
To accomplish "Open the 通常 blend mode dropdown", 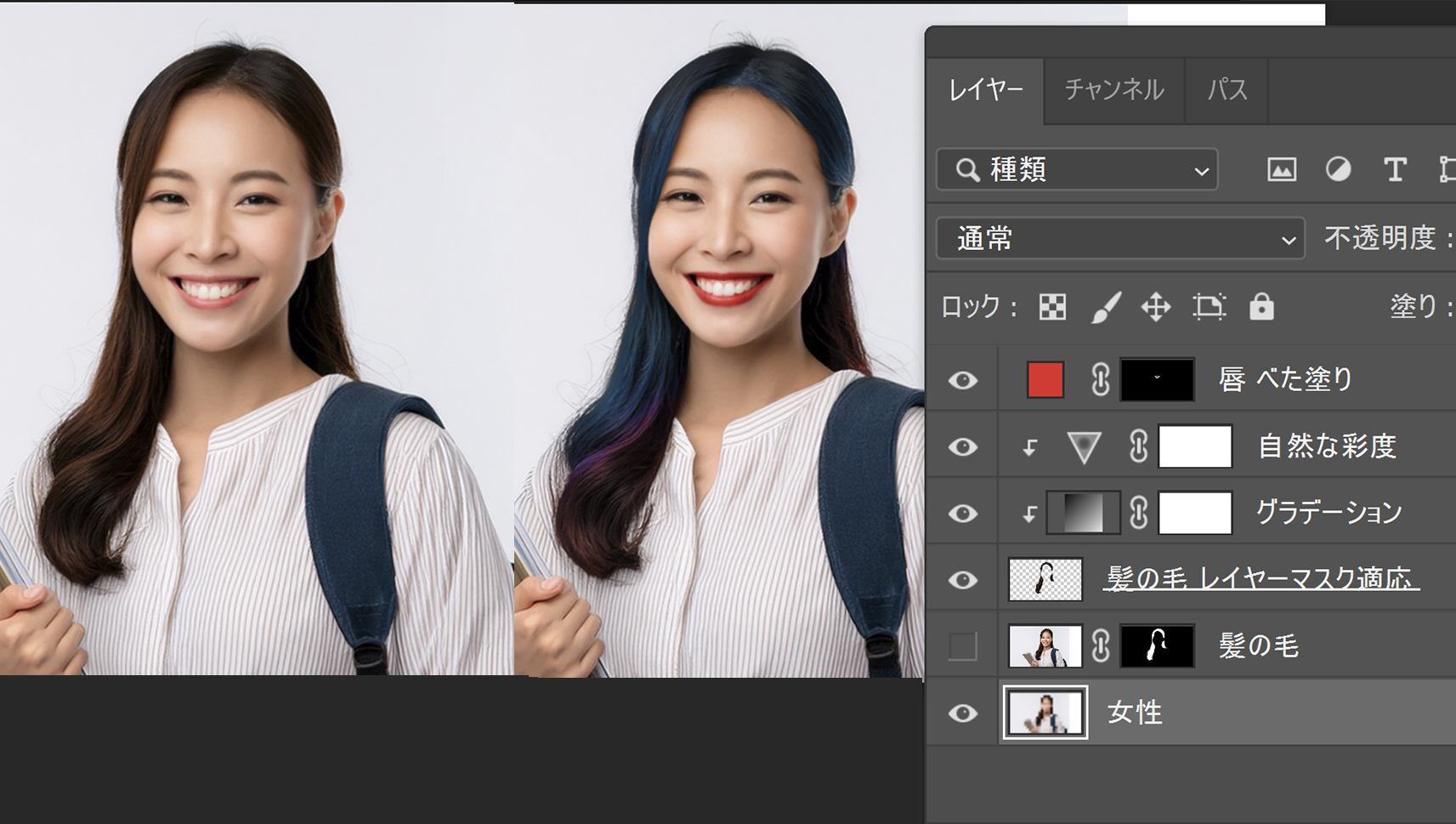I will point(1119,239).
